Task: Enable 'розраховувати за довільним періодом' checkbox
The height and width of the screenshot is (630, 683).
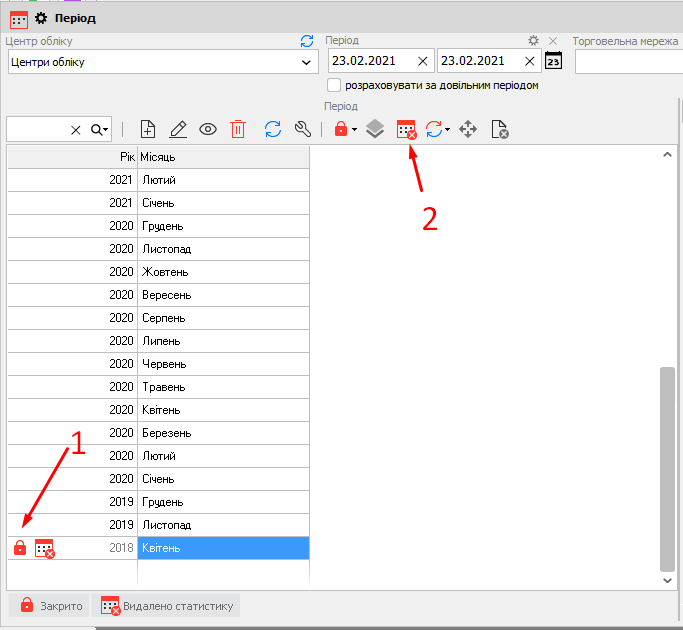Action: [x=334, y=85]
